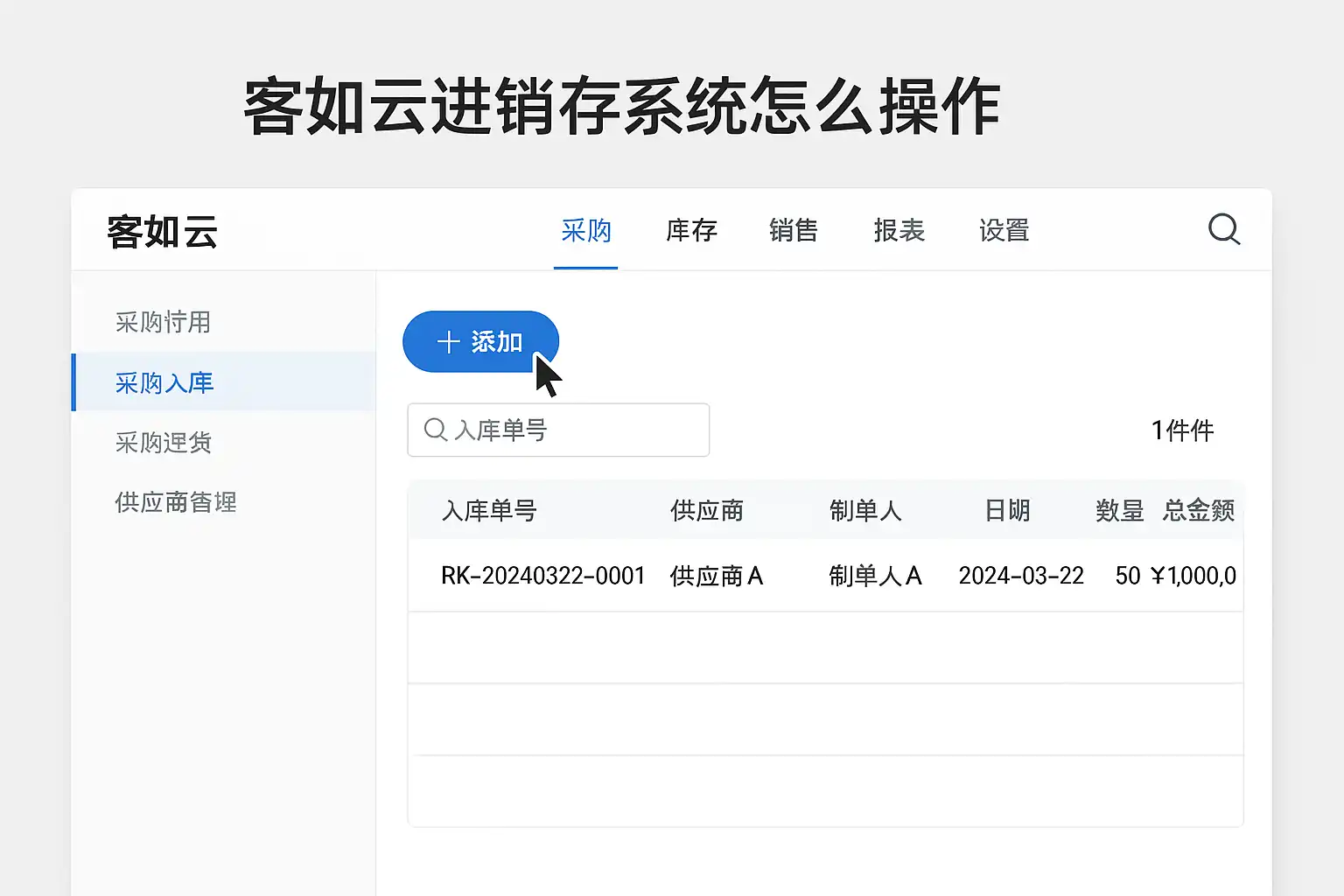Click the 供应商A cell in the row

pos(716,576)
